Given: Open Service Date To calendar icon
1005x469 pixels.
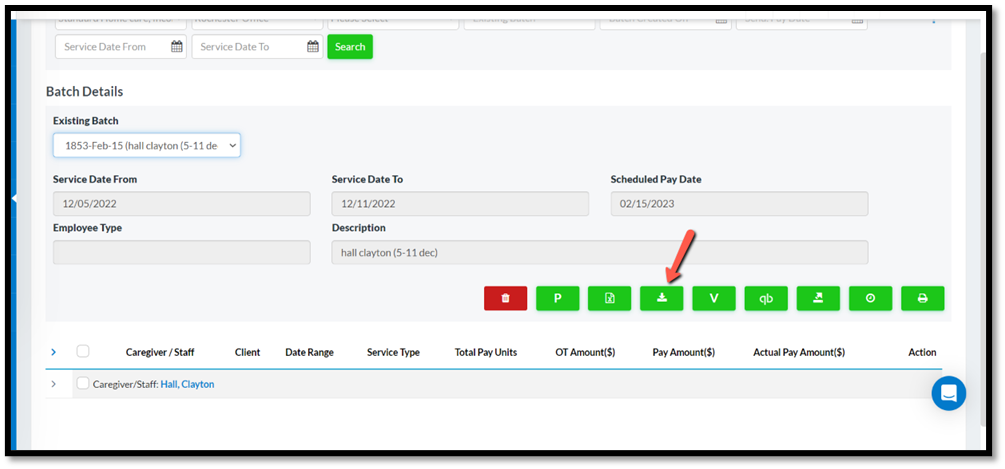Looking at the screenshot, I should pos(313,47).
